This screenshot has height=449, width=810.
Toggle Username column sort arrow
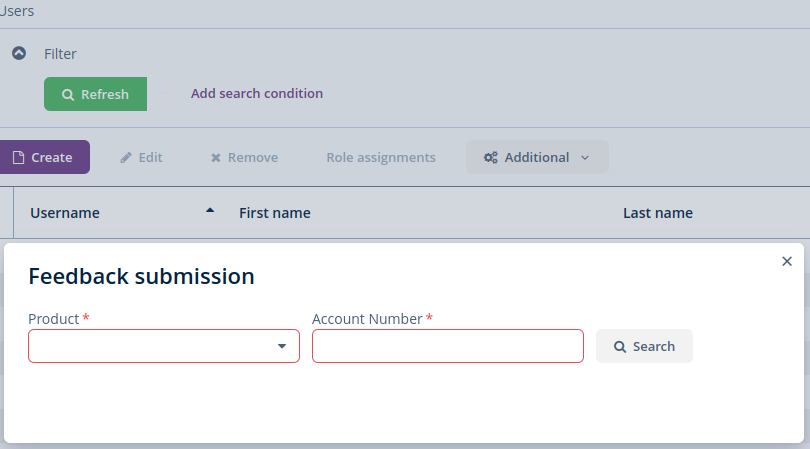210,211
